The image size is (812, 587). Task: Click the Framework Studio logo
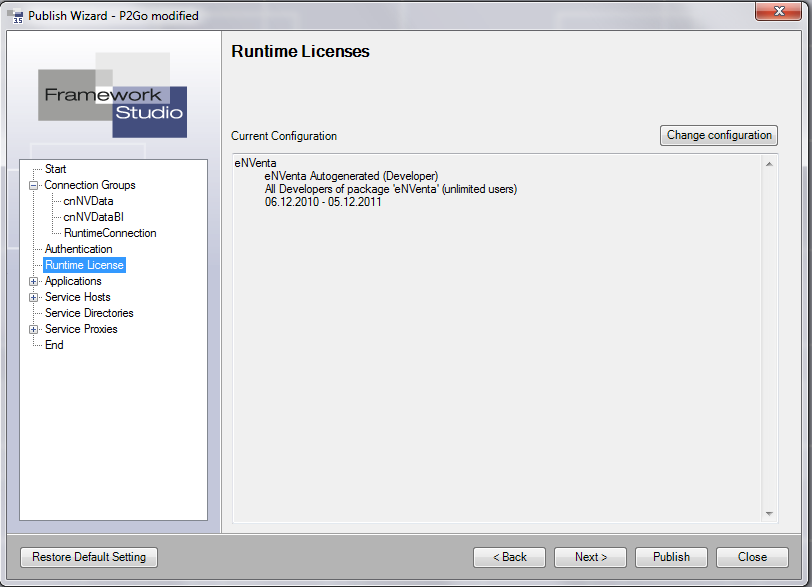113,95
